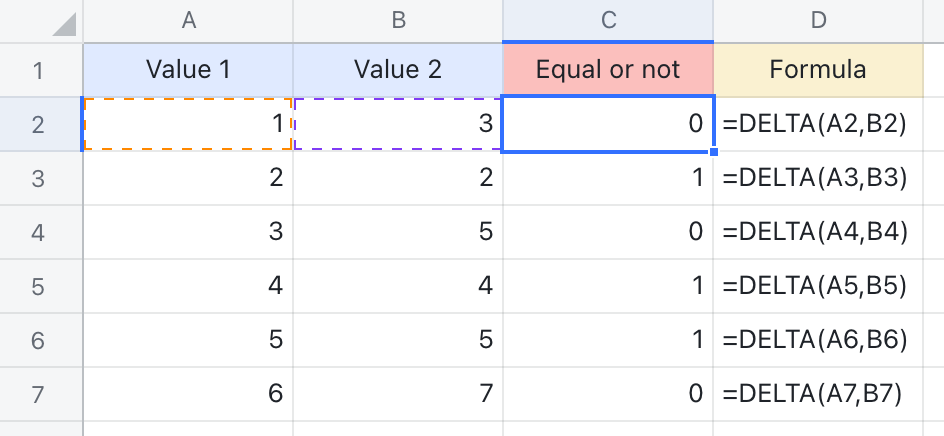Click the =DELTA(A3,B3) formula cell
The image size is (944, 436).
[818, 178]
